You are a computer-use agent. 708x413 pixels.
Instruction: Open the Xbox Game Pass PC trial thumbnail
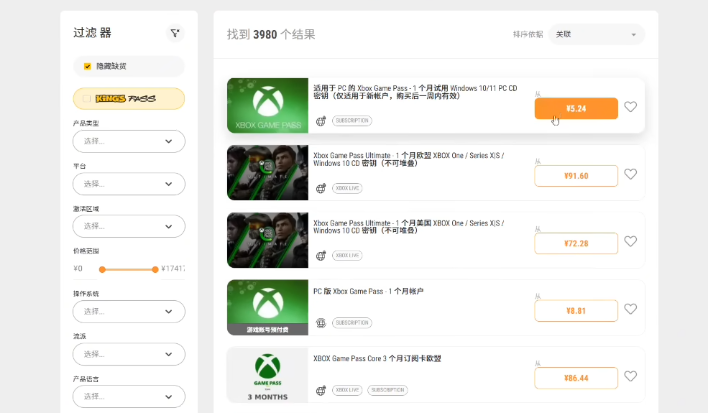(268, 106)
